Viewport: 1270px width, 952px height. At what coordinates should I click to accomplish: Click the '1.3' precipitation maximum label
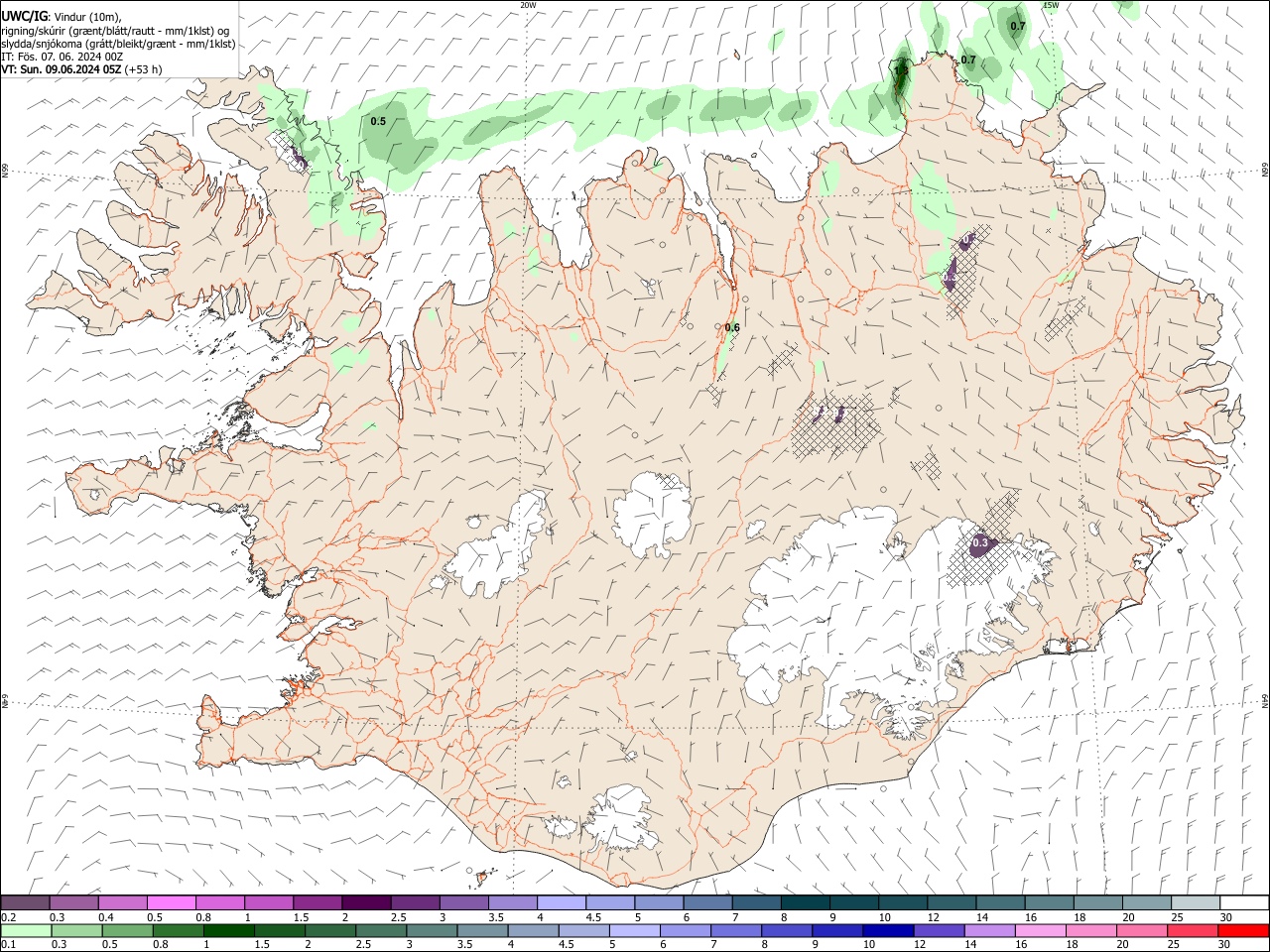(x=901, y=70)
